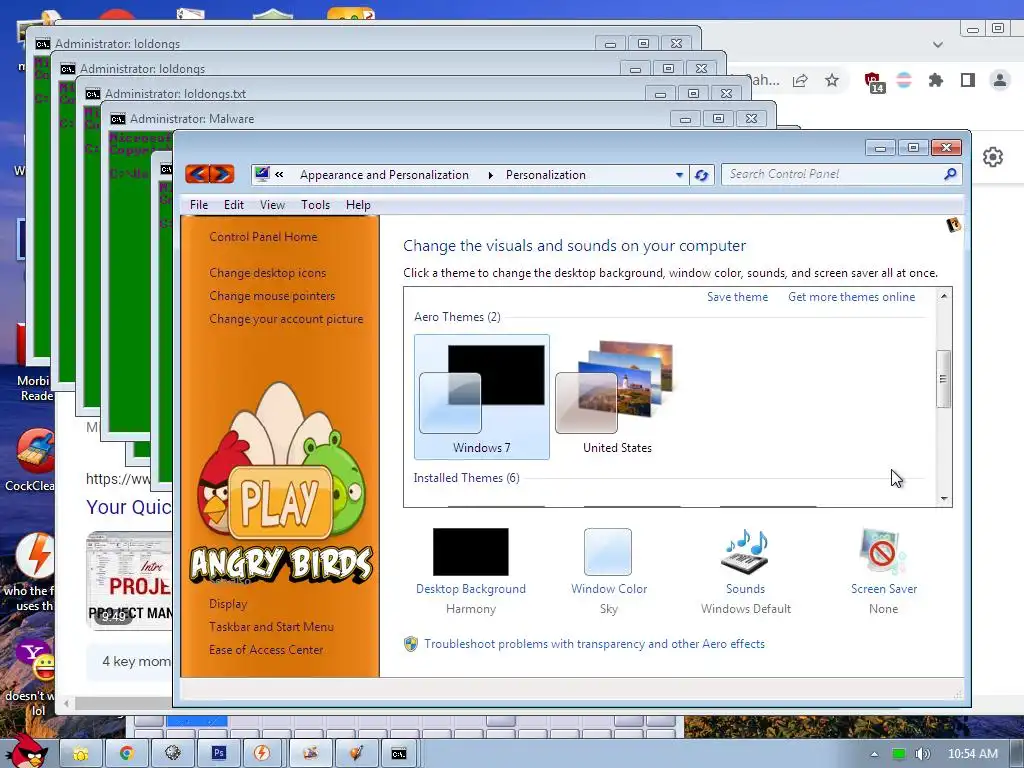
Task: Click the themes list scroll up arrow
Action: [944, 296]
